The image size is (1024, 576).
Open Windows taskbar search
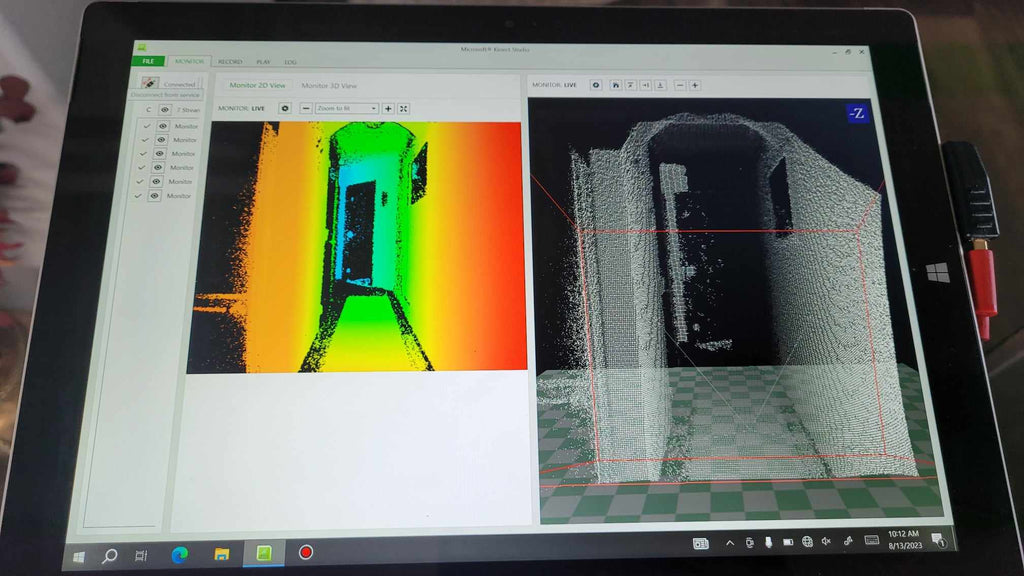click(110, 556)
